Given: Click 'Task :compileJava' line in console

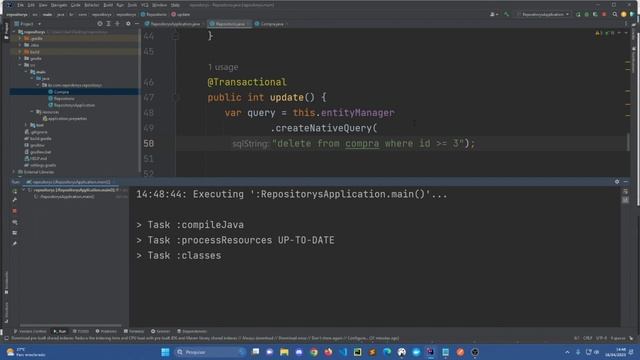Looking at the screenshot, I should point(190,225).
